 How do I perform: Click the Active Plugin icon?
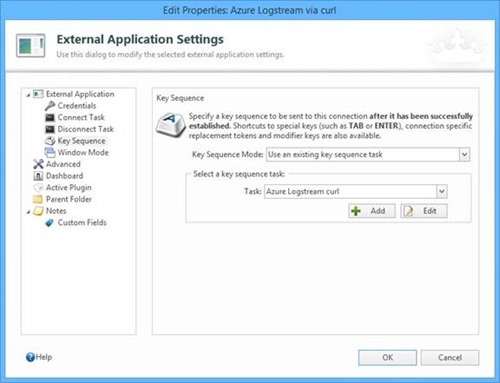pos(38,187)
